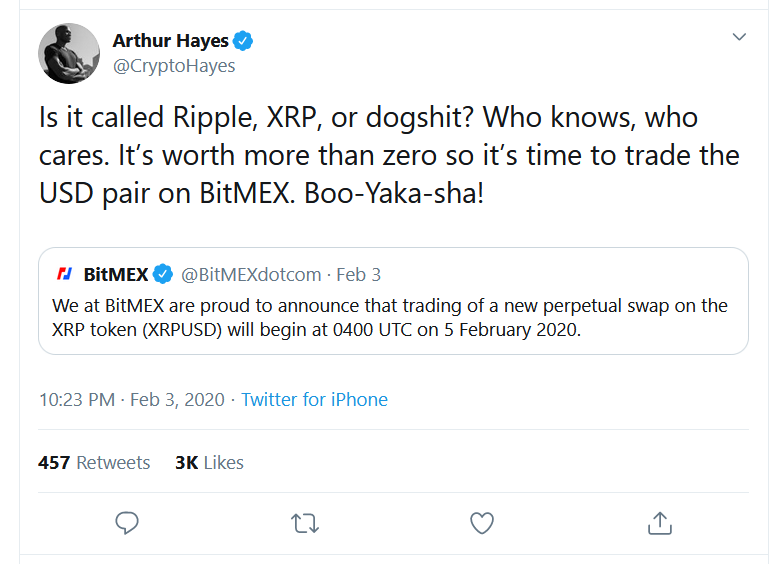
Task: Click the BitMEX logo icon
Action: click(64, 274)
